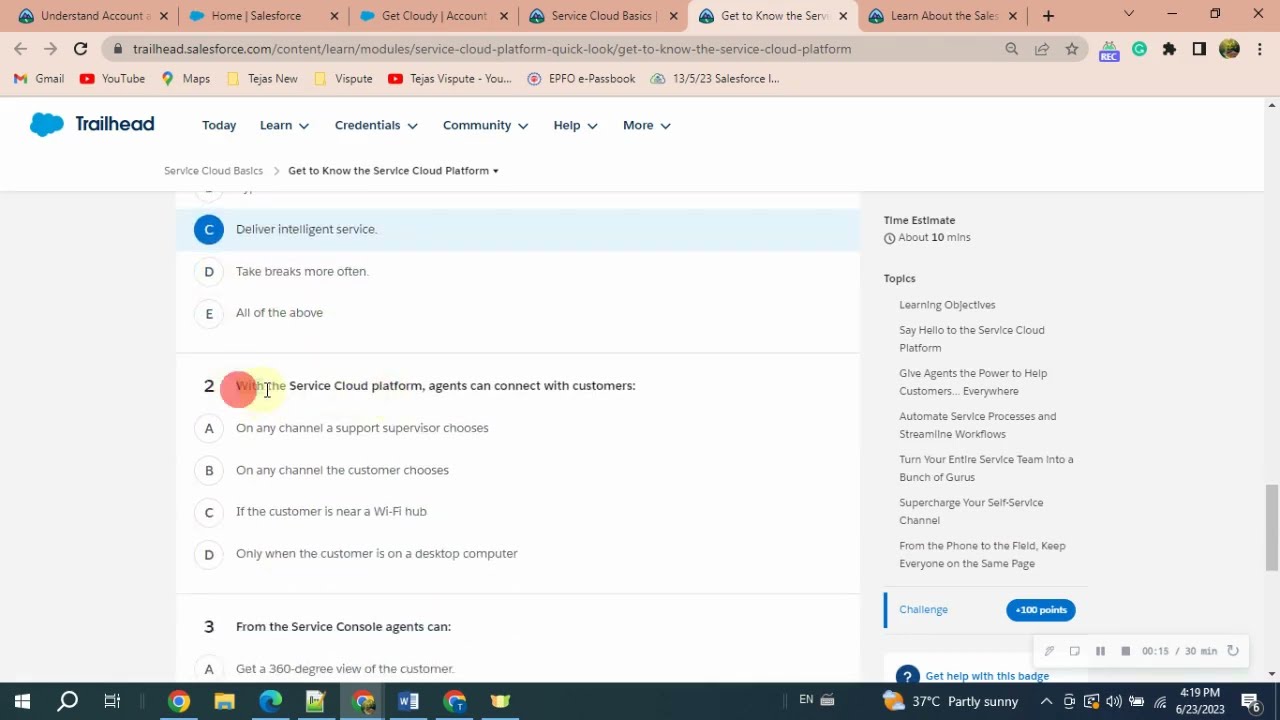Toggle the Chrome side panel
The height and width of the screenshot is (720, 1280).
tap(1199, 49)
